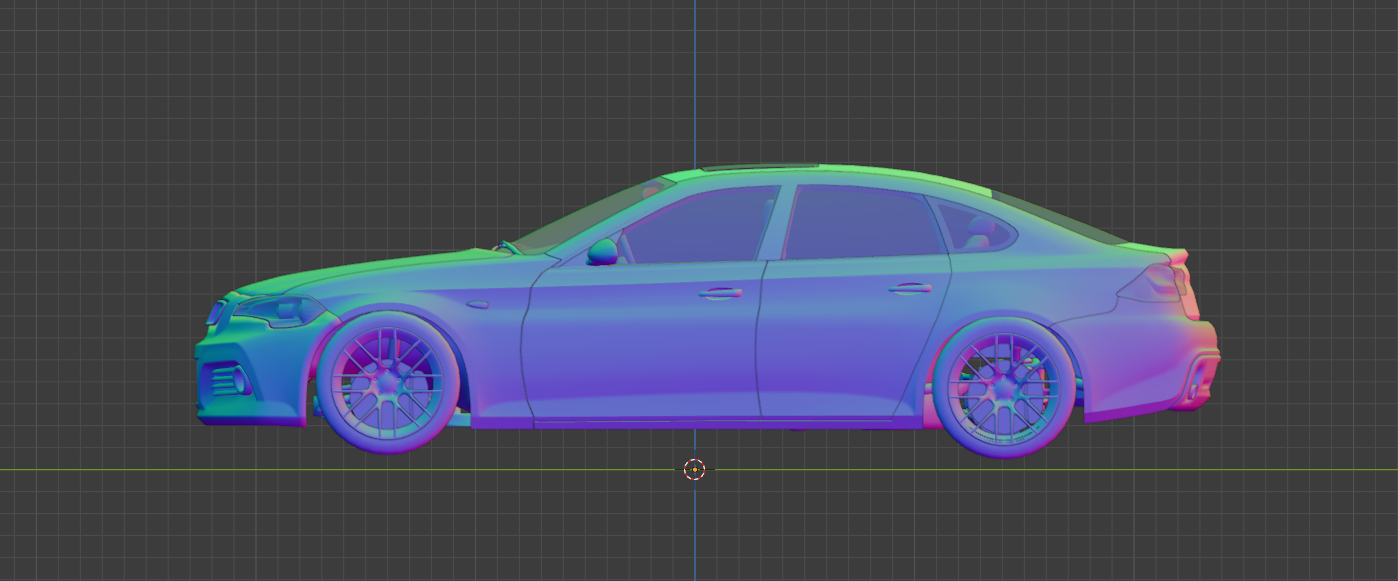Select the car's headlight
This screenshot has height=581, width=1398.
coord(282,310)
